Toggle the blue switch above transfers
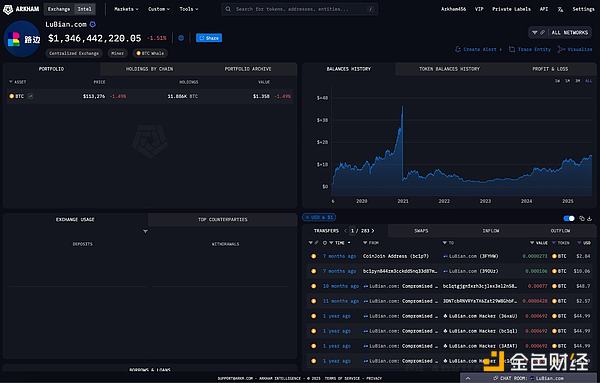 [569, 218]
